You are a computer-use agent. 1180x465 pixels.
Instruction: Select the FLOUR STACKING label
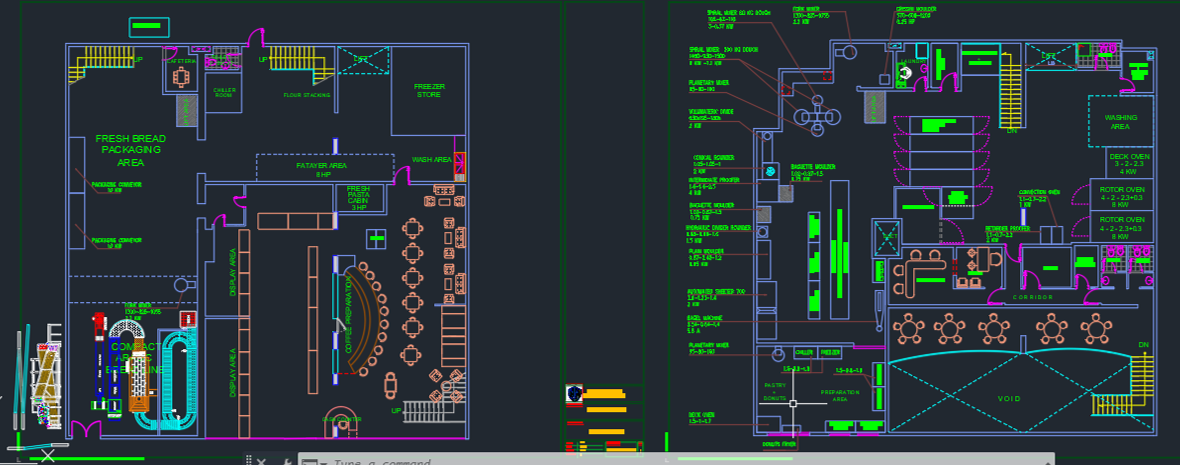coord(306,95)
